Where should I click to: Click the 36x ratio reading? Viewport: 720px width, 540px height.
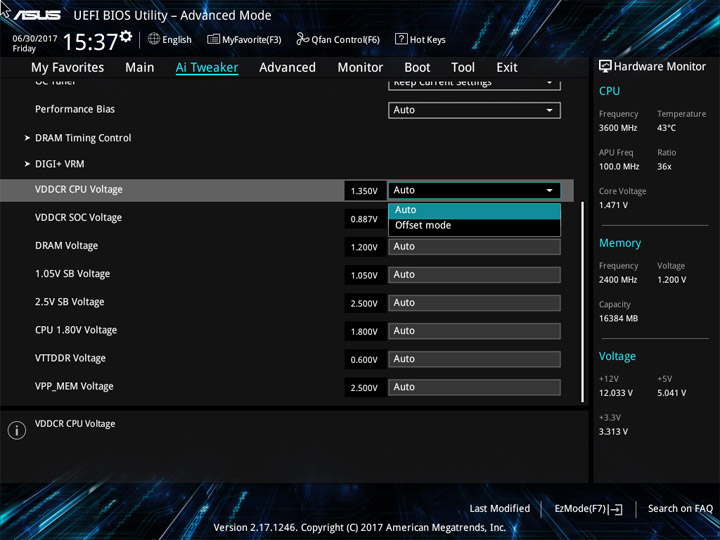coord(664,167)
